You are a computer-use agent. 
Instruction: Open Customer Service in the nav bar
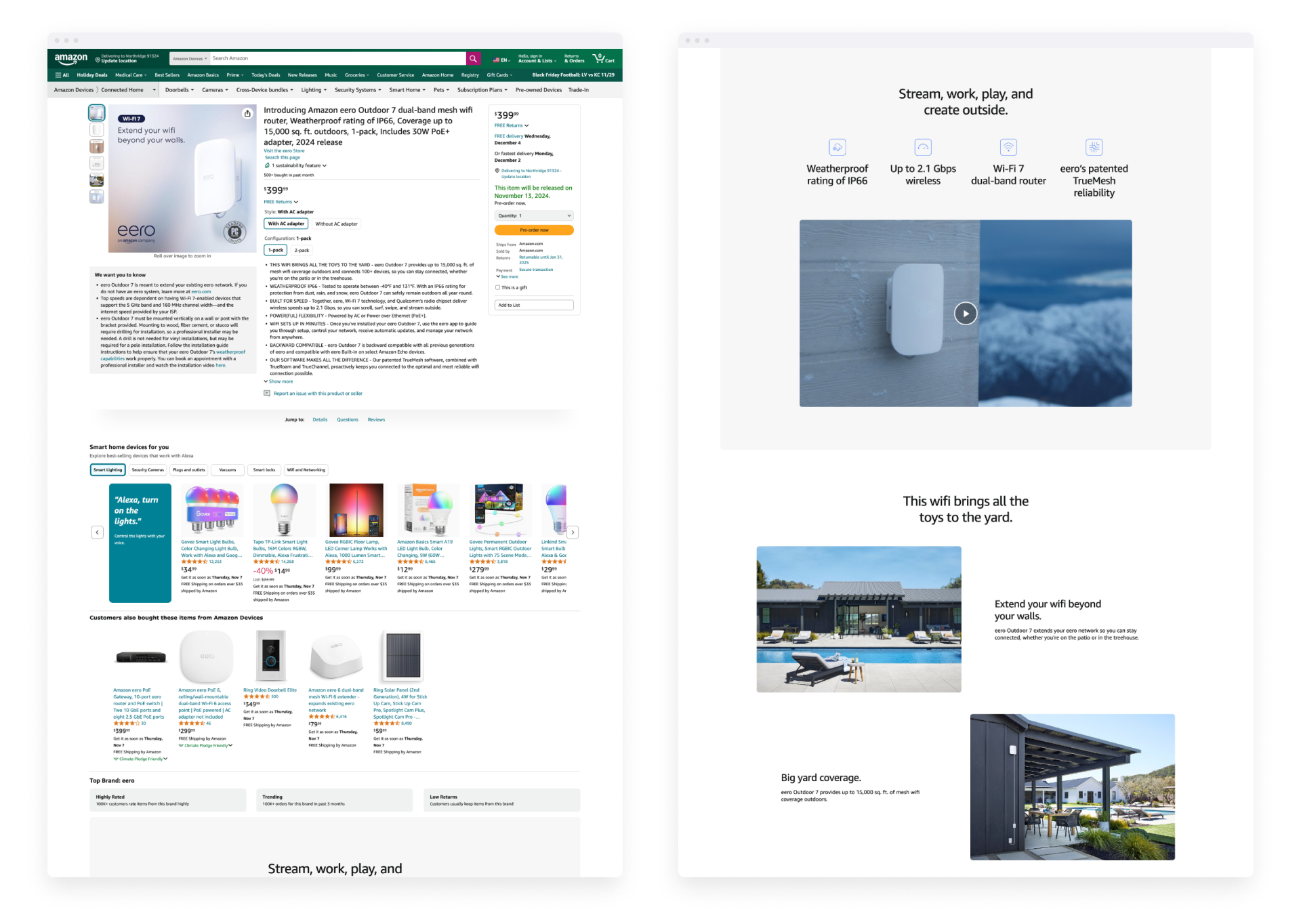pyautogui.click(x=395, y=75)
